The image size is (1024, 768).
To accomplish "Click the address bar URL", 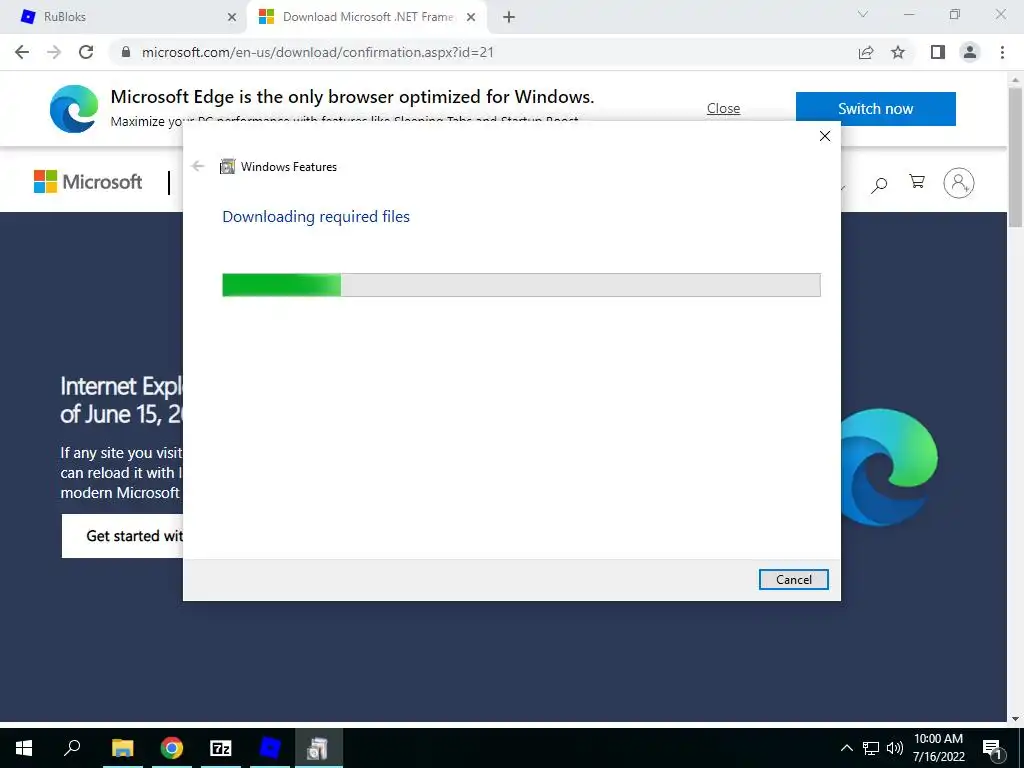I will coord(317,52).
